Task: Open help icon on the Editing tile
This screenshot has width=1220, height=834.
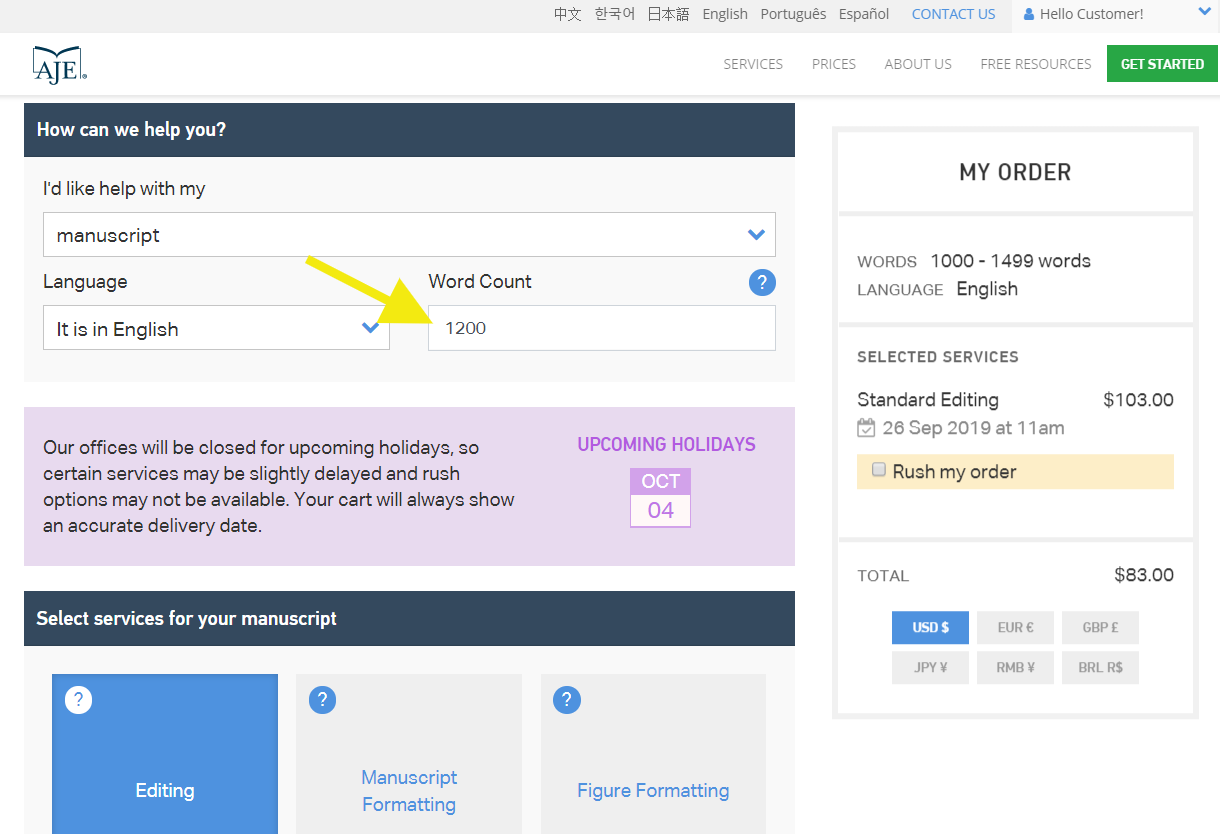Action: click(x=78, y=700)
